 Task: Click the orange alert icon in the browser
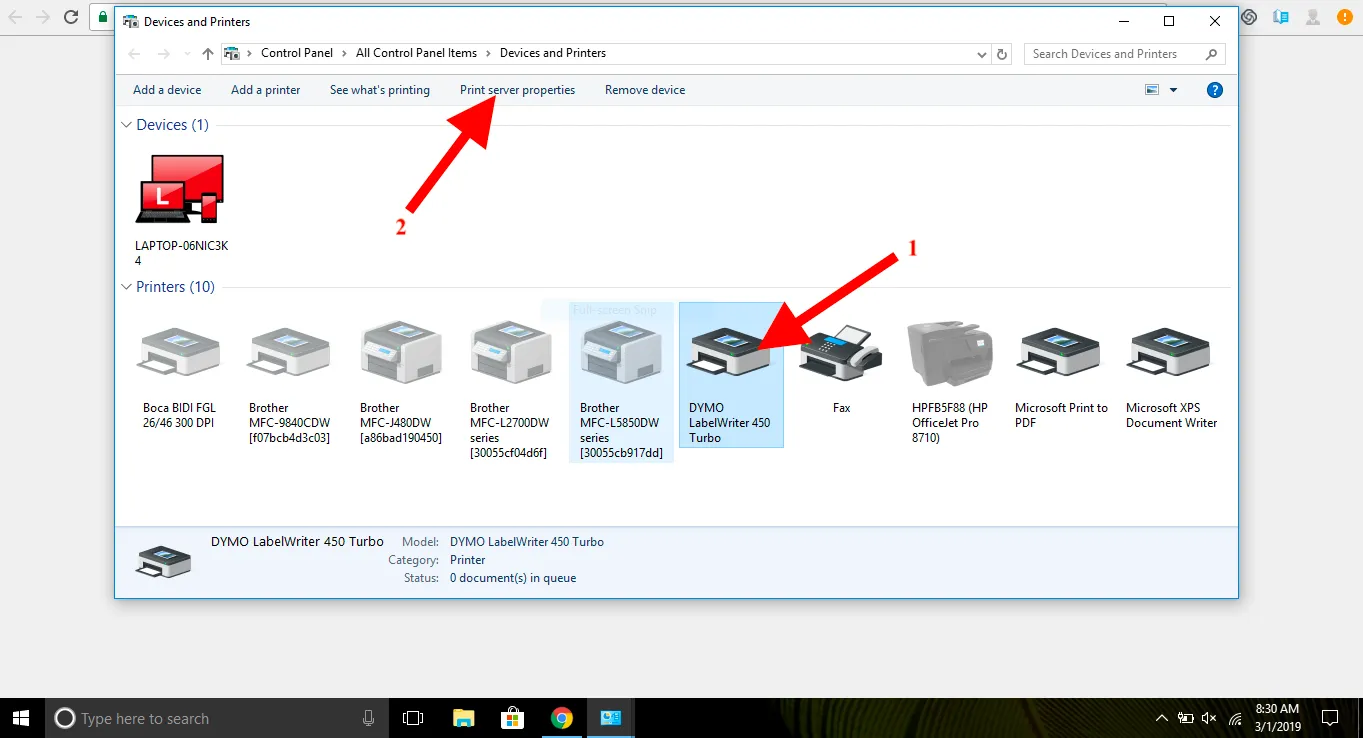click(x=1345, y=17)
